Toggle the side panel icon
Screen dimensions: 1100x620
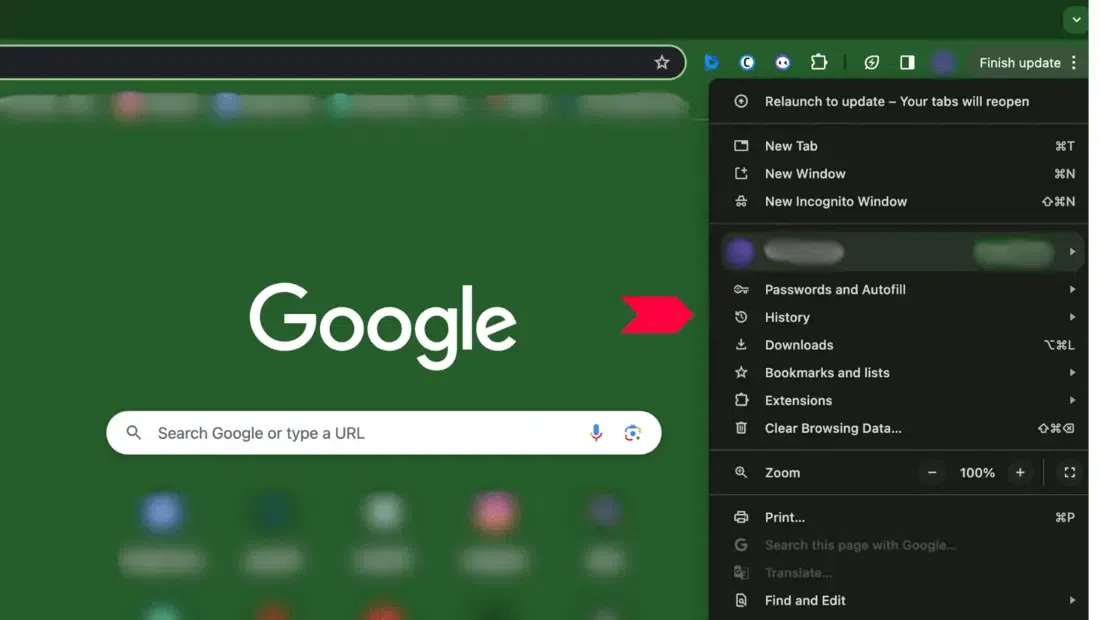click(907, 62)
